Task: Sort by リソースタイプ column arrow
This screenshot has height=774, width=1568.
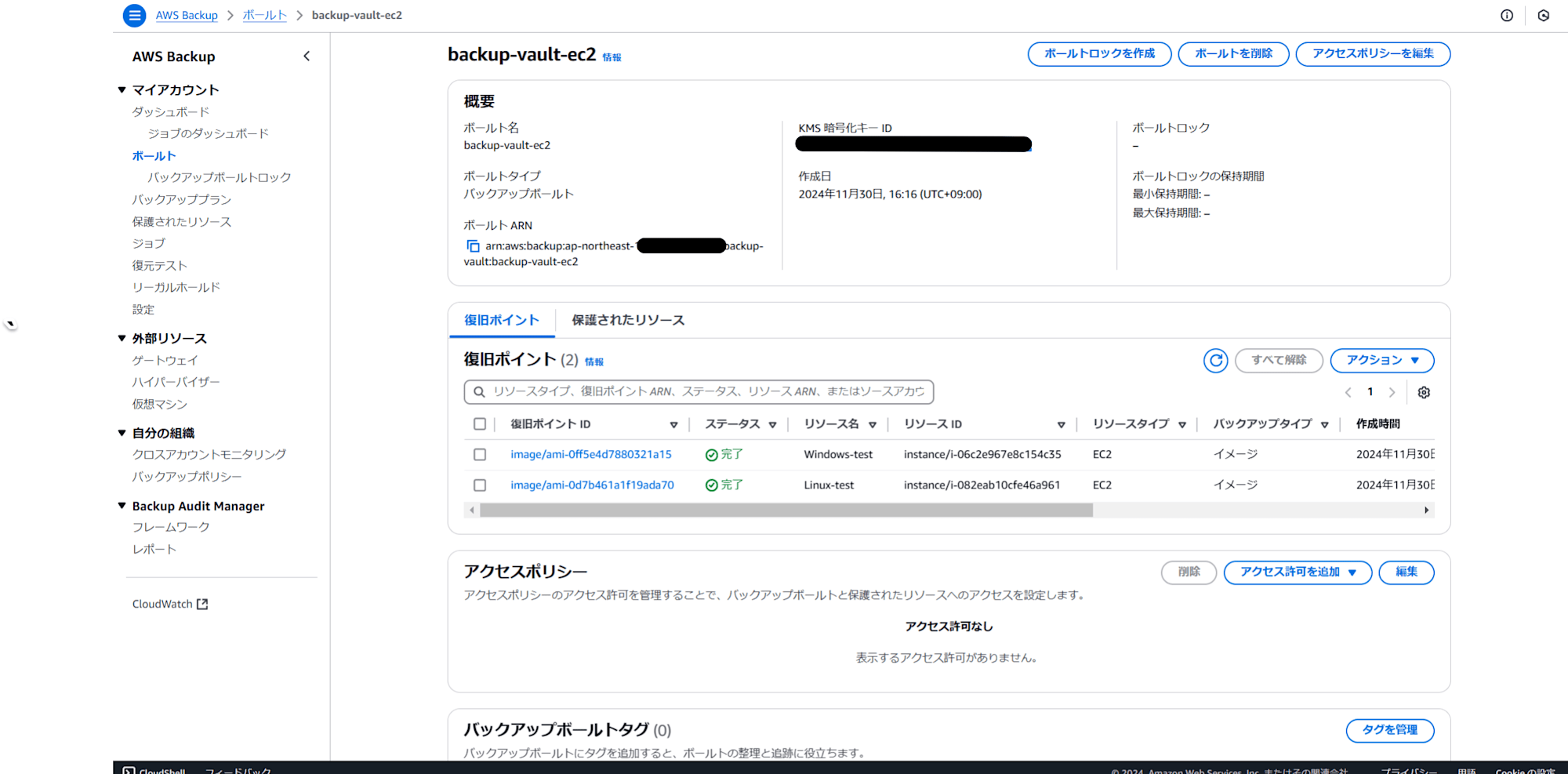Action: (1181, 425)
